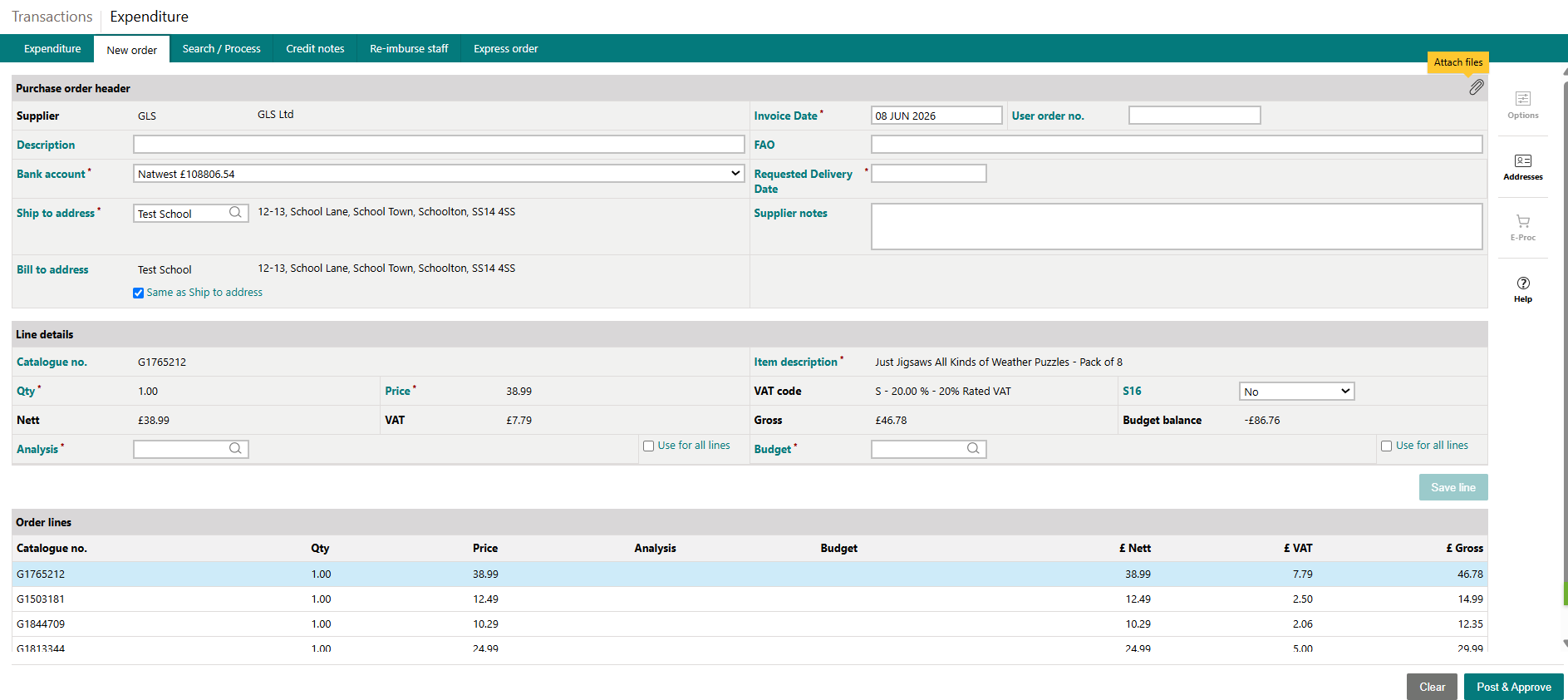Click the Requested Delivery Date field

pyautogui.click(x=928, y=174)
